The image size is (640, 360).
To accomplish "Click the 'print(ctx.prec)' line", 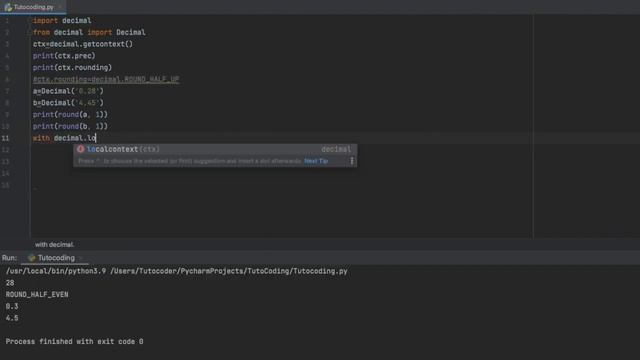I will (x=64, y=56).
